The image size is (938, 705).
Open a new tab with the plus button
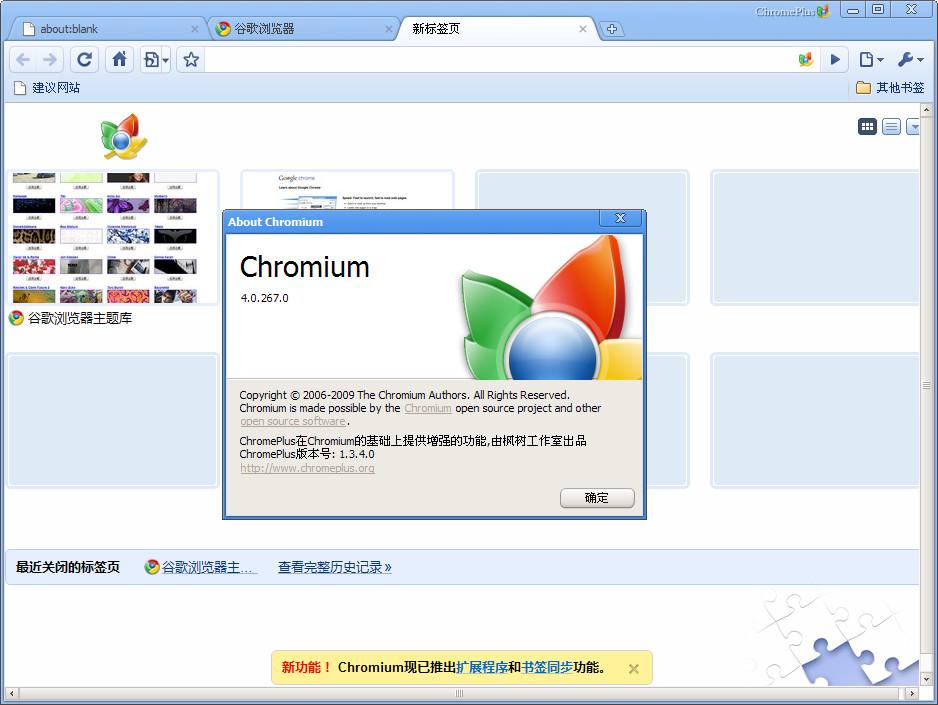point(612,29)
